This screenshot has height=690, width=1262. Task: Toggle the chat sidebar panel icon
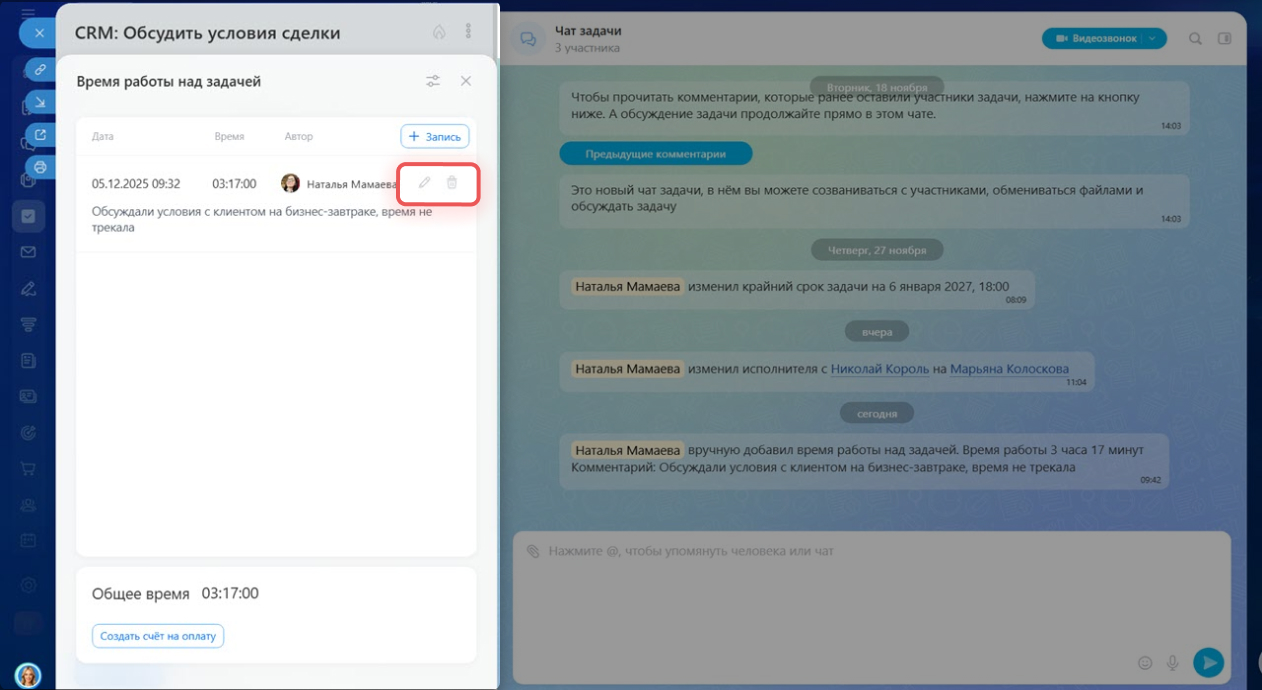click(1224, 39)
